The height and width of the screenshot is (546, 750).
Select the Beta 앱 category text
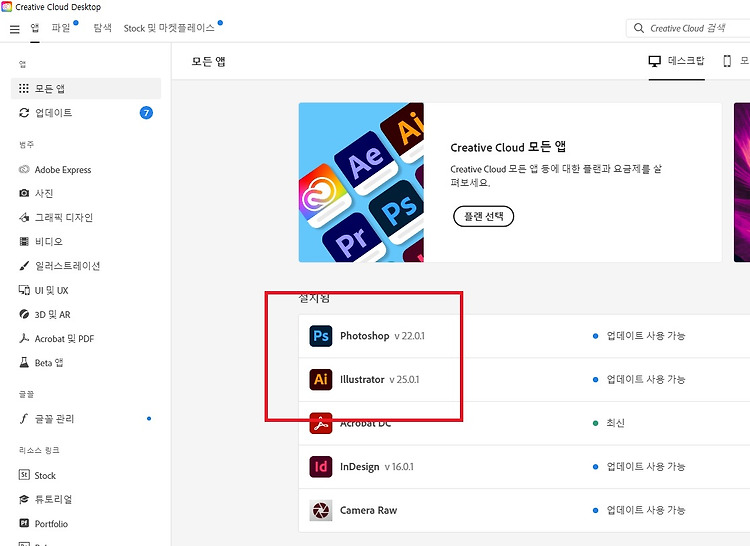(49, 362)
